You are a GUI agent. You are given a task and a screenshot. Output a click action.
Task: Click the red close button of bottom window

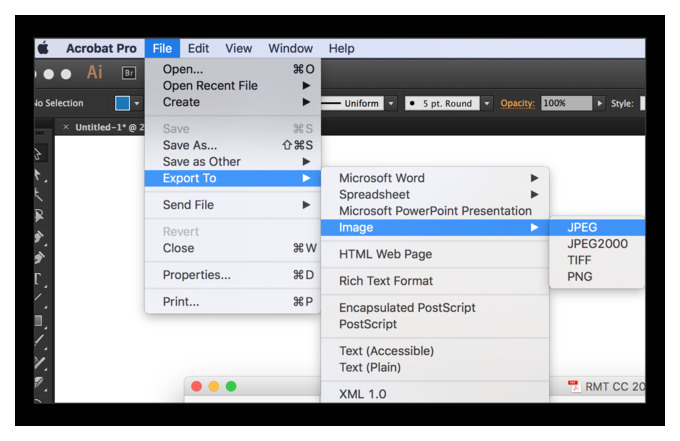tap(196, 386)
